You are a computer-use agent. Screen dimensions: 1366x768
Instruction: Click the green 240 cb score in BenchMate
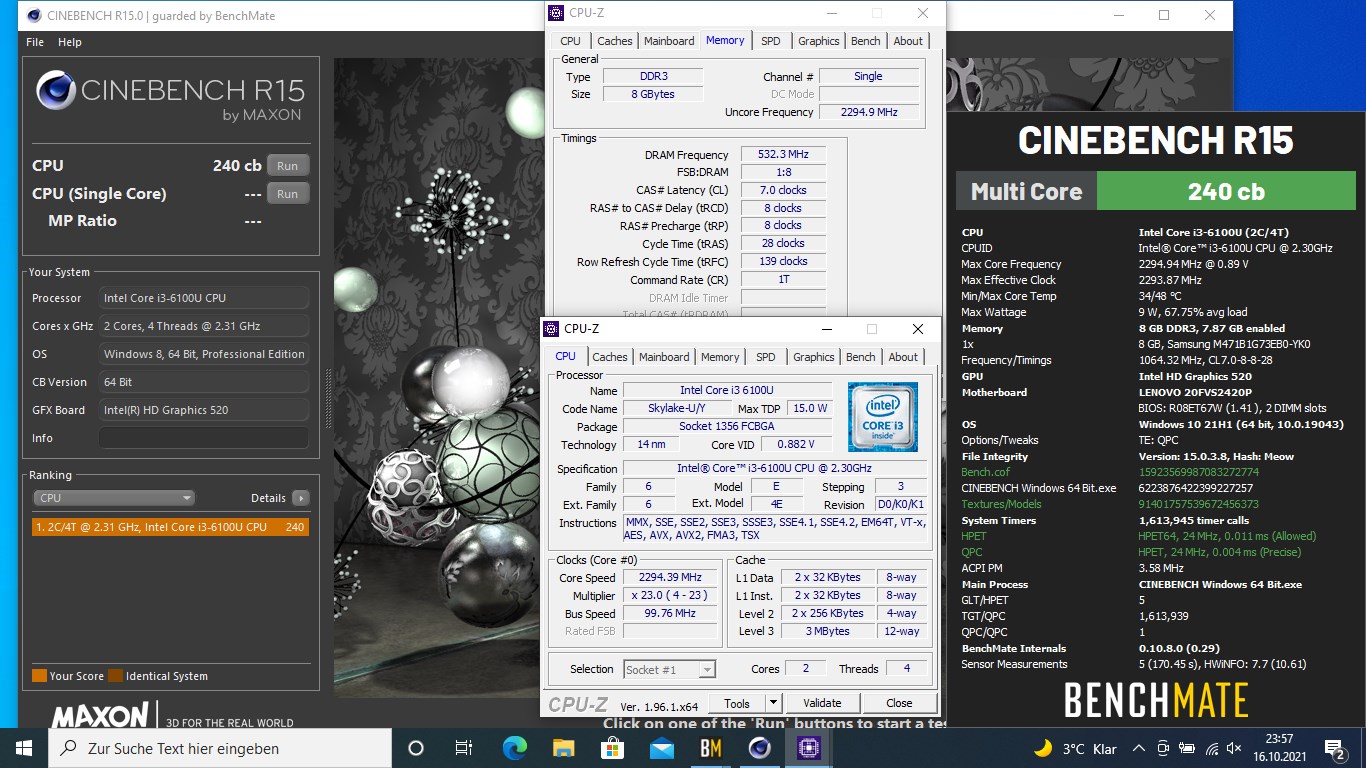click(x=1226, y=191)
